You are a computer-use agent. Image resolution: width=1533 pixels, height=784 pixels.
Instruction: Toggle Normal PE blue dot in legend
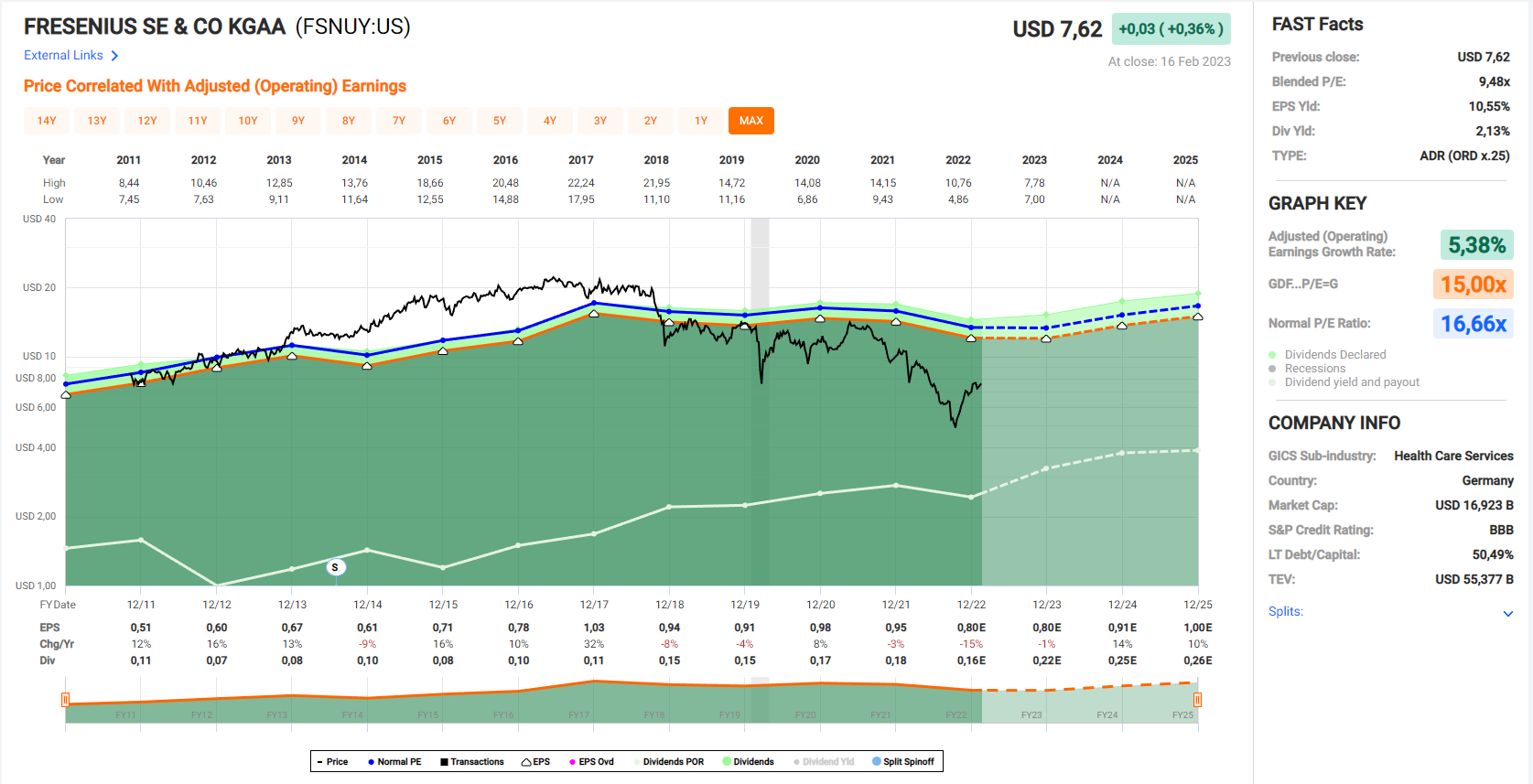(371, 762)
